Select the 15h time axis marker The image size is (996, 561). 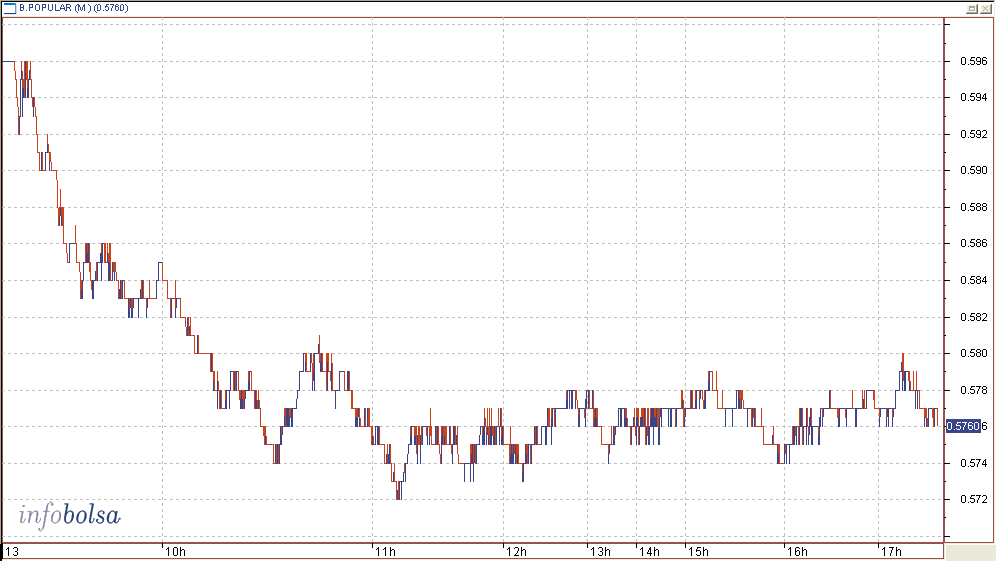(x=697, y=551)
